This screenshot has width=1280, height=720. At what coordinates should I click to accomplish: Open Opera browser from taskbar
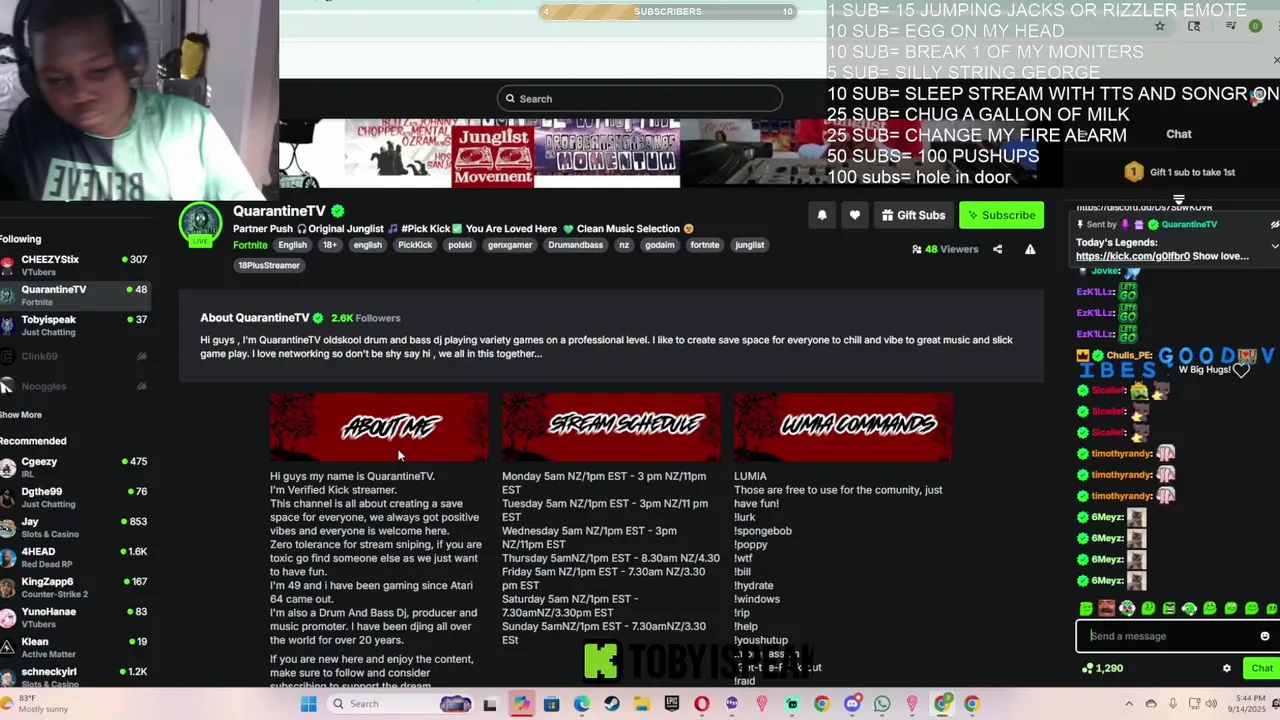tap(701, 704)
